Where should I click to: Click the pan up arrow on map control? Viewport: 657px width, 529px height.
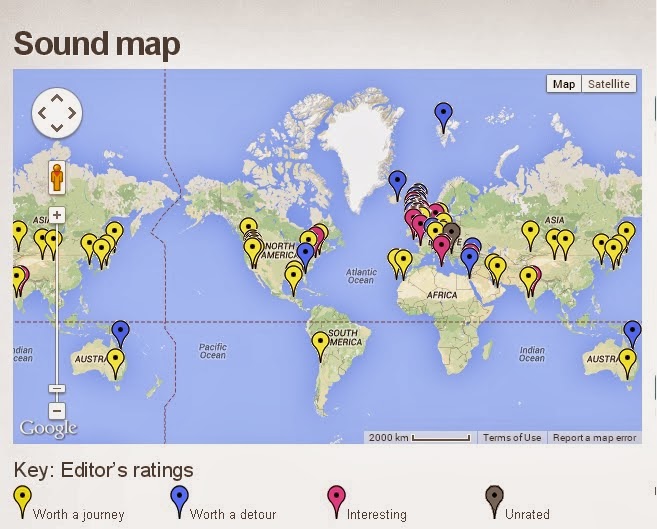(x=57, y=99)
